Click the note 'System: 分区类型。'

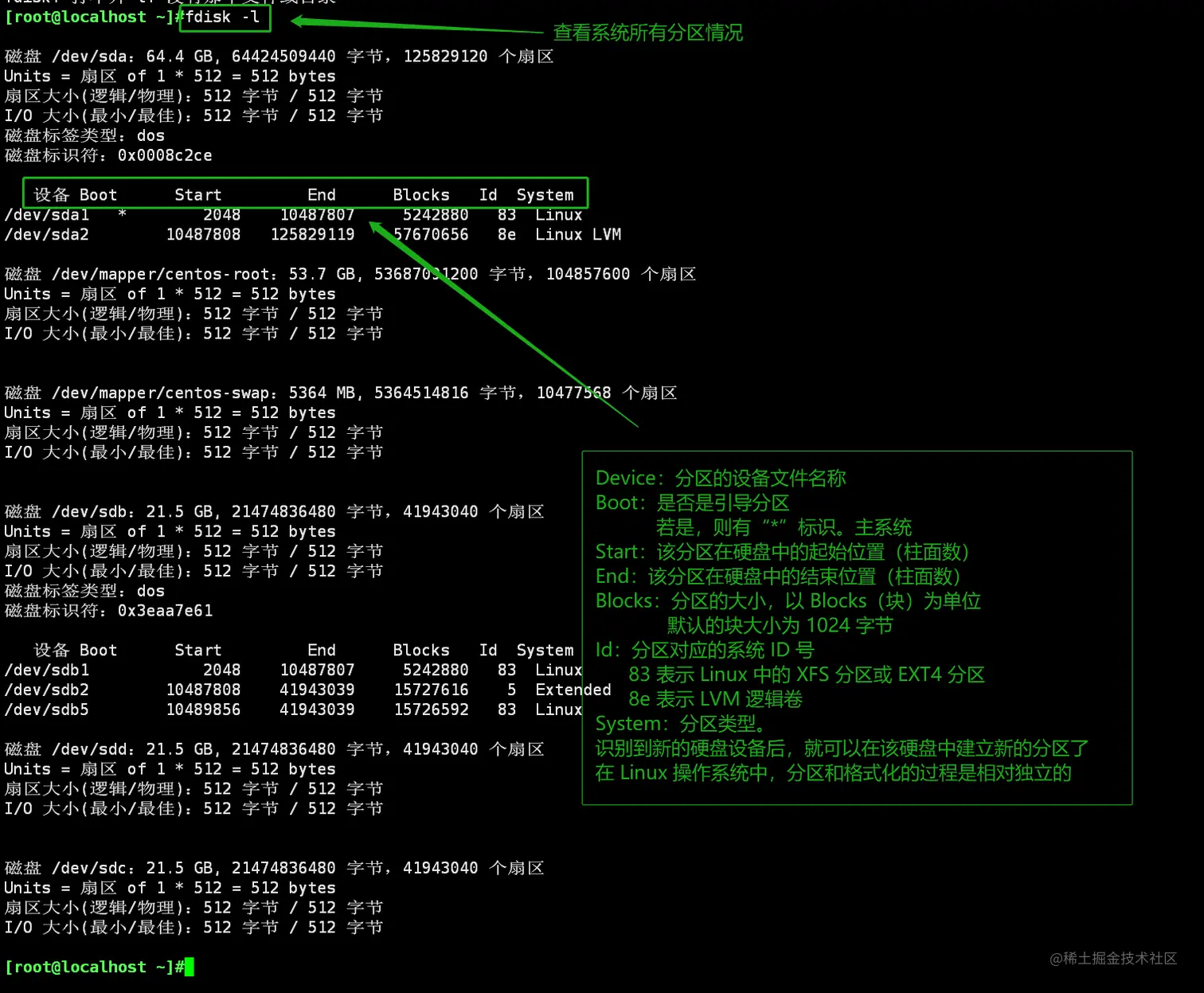click(x=682, y=724)
